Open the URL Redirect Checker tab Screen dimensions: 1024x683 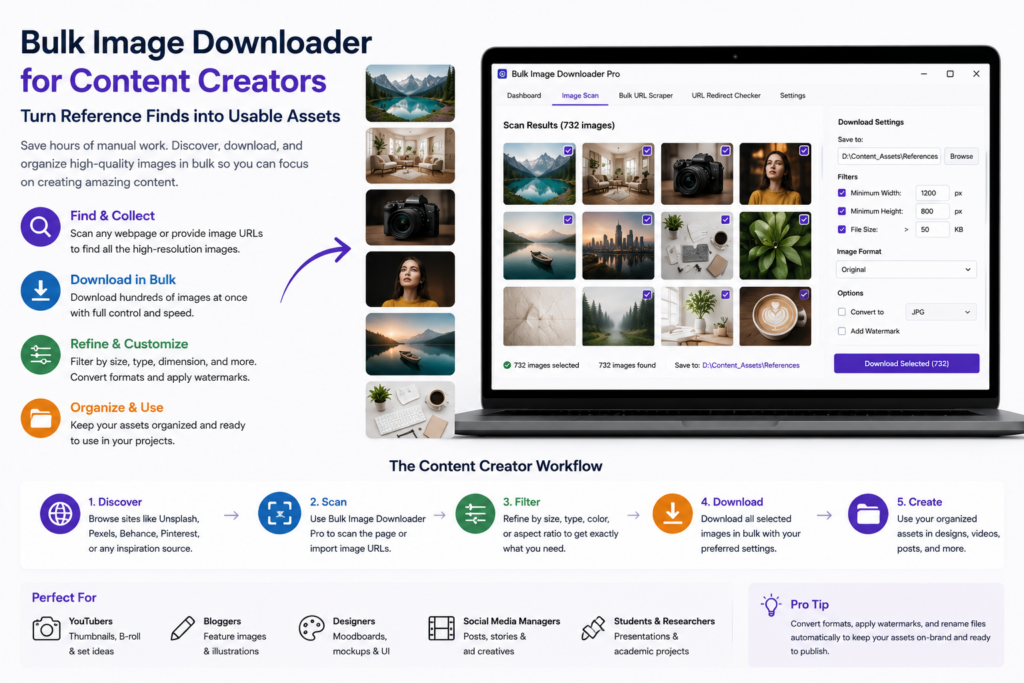(x=726, y=95)
